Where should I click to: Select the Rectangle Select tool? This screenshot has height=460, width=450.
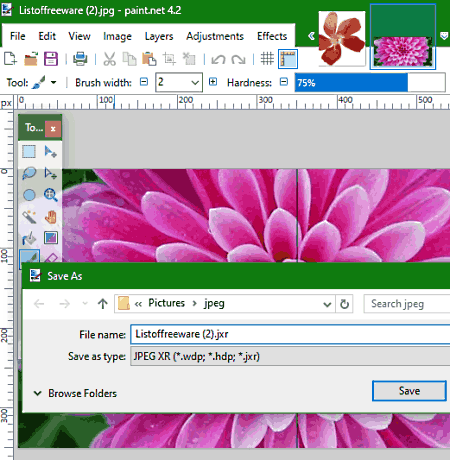(29, 152)
